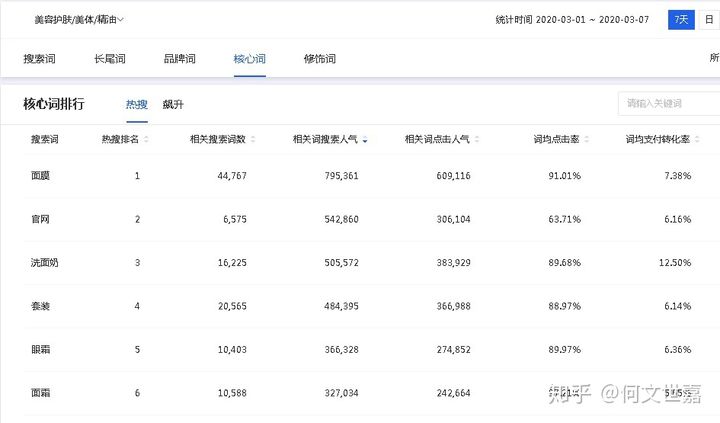The height and width of the screenshot is (423, 720).
Task: Select the 核心词 tab
Action: click(x=249, y=59)
